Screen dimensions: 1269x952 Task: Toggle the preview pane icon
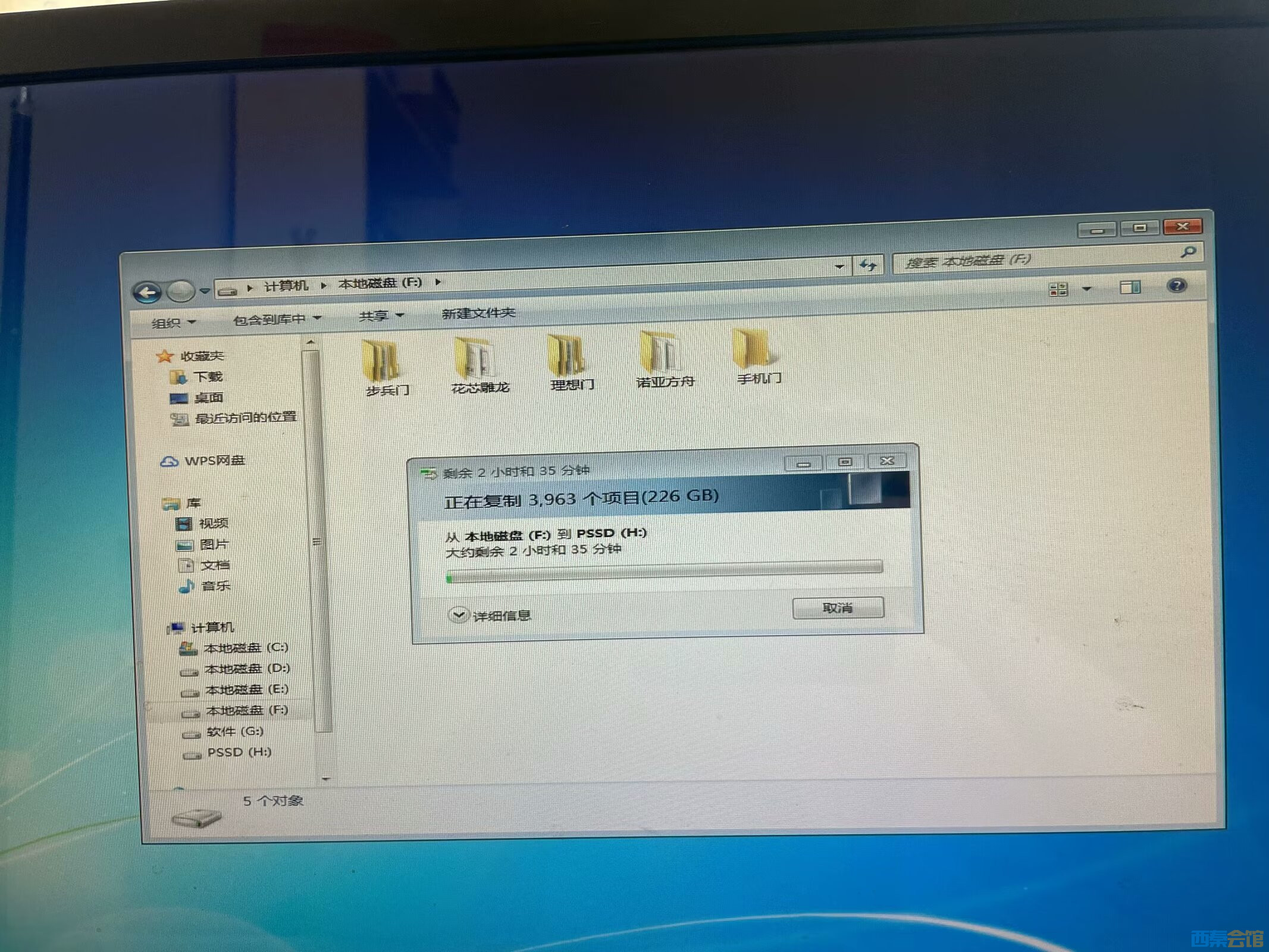1129,288
